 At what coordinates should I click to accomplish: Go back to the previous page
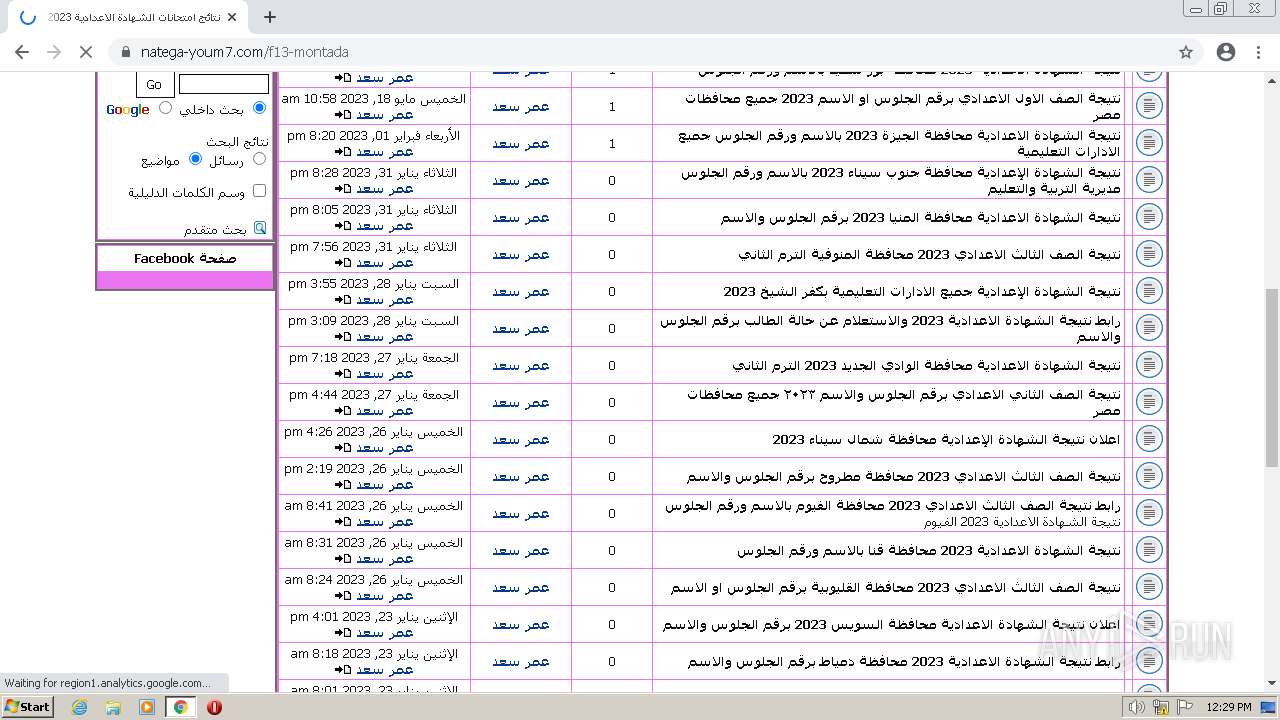point(22,52)
